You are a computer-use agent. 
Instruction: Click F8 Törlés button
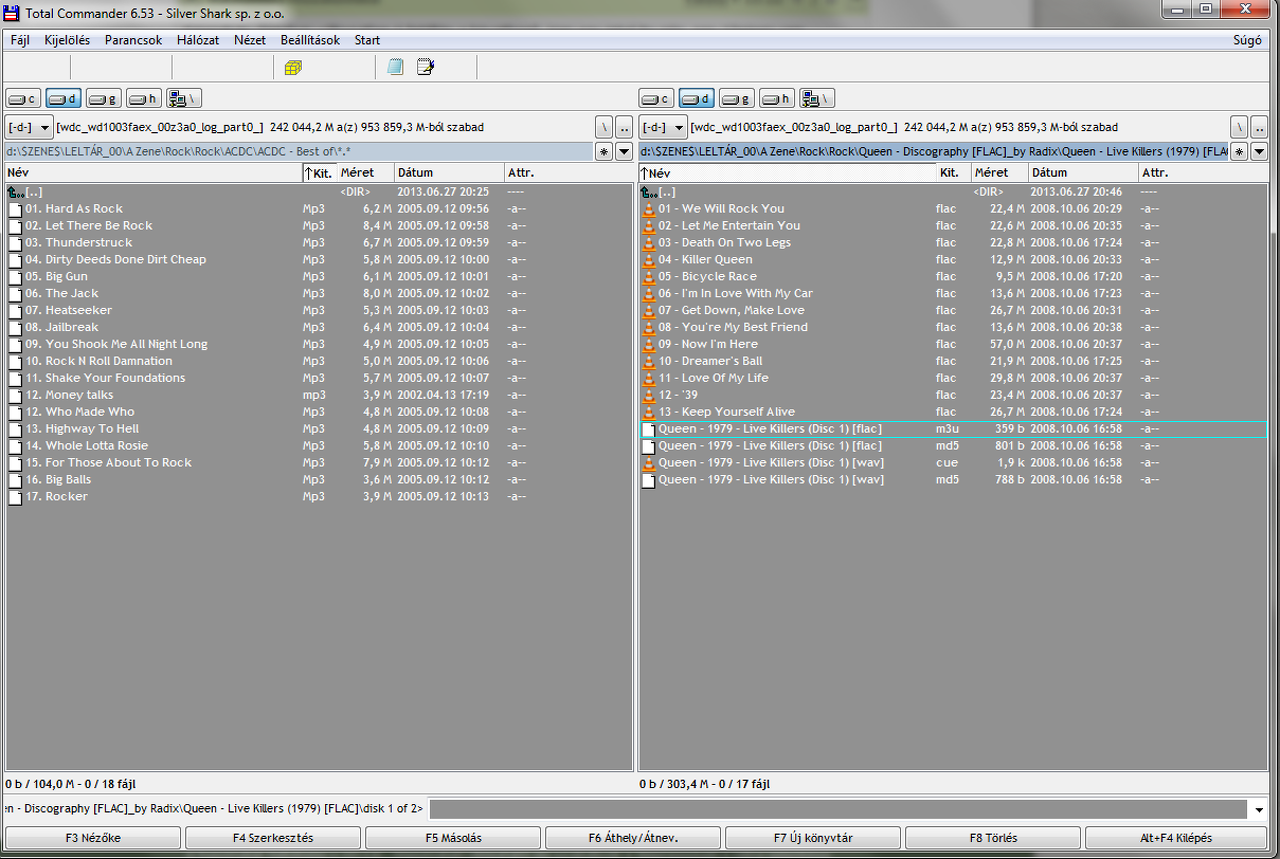[993, 838]
